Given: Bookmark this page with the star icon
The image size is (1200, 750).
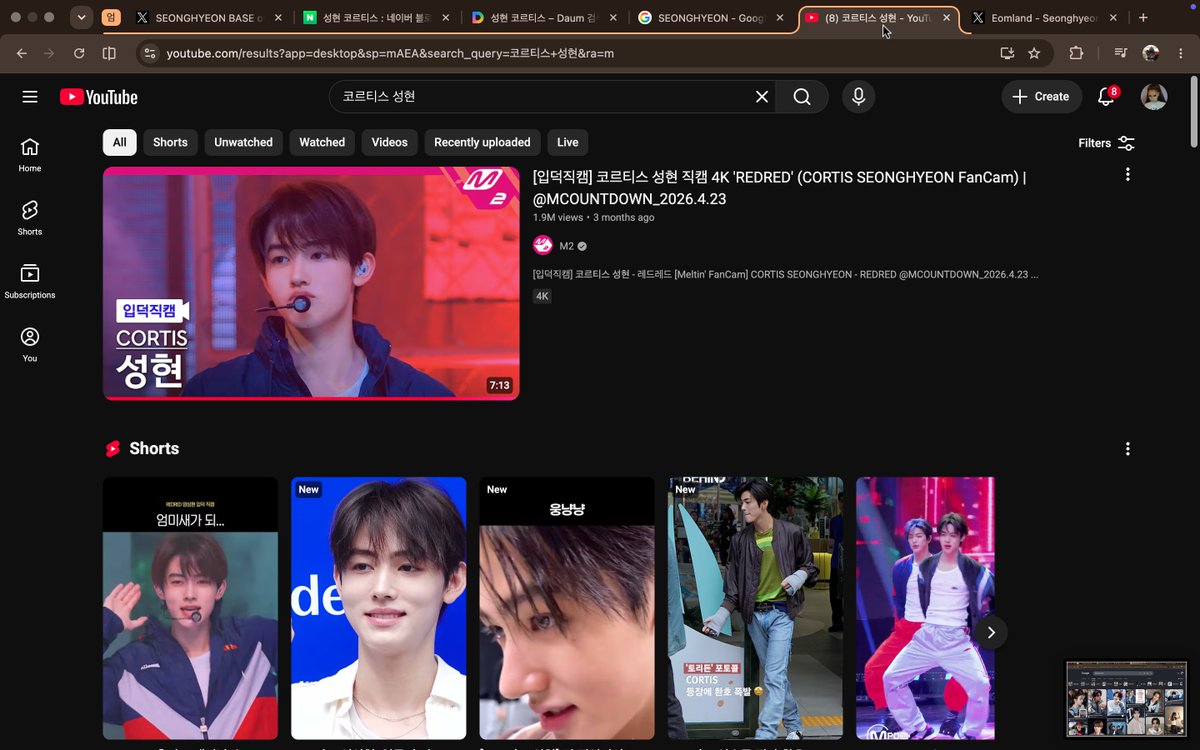Looking at the screenshot, I should (x=1034, y=53).
